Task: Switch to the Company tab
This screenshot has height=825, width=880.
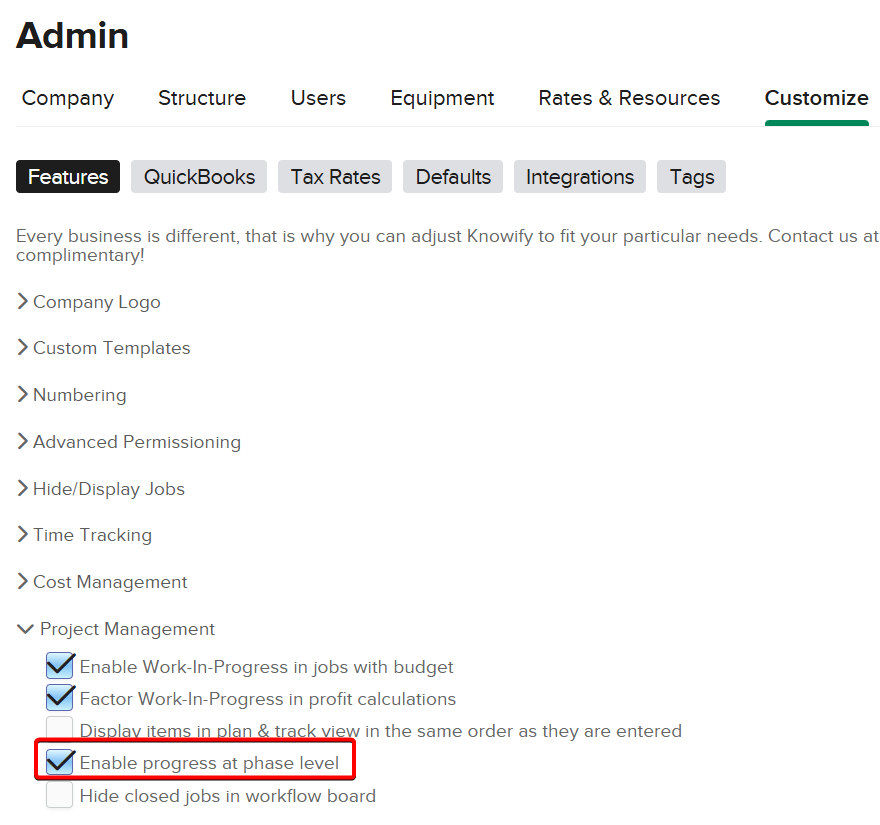Action: pos(68,98)
